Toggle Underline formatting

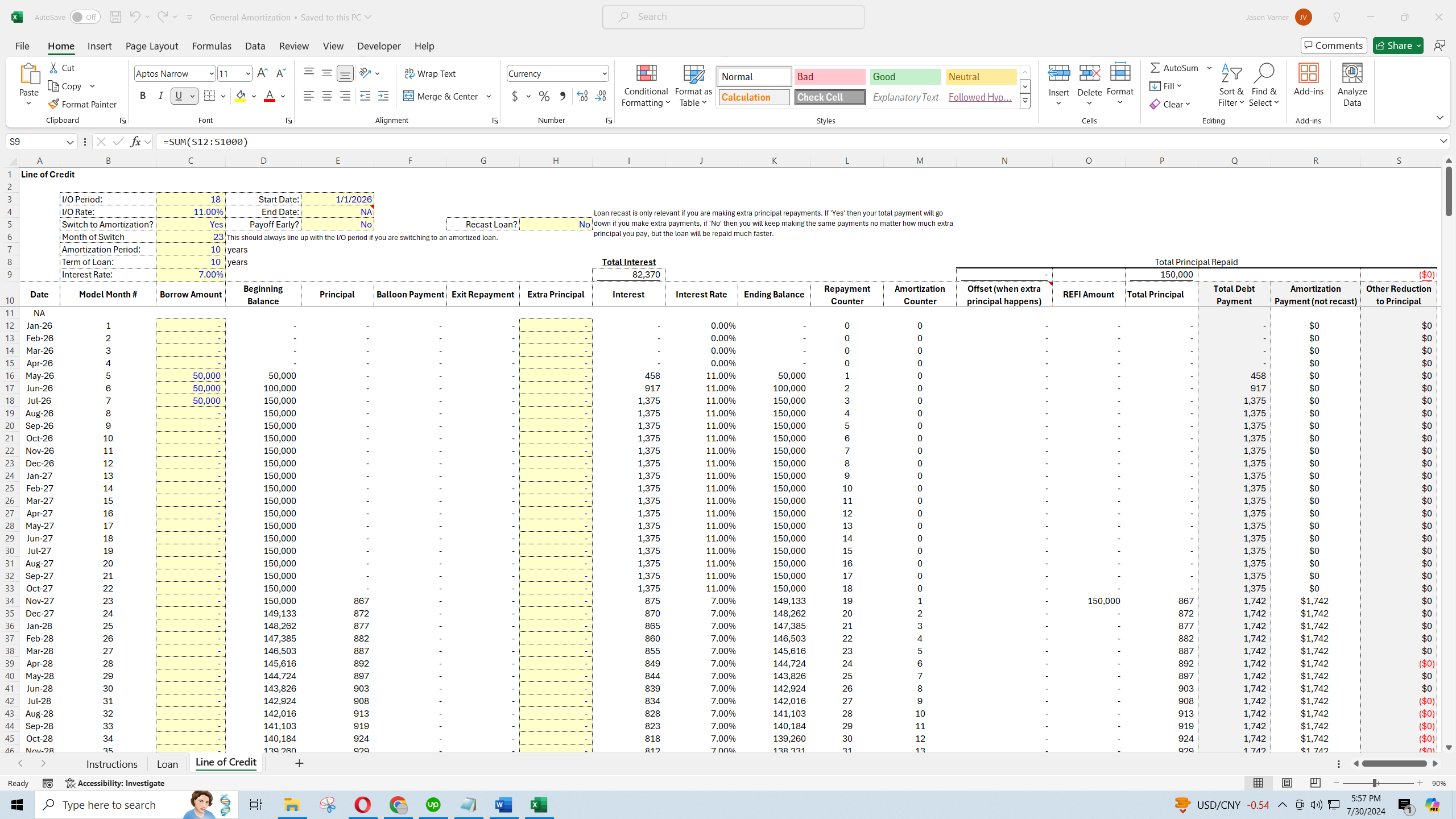click(x=179, y=96)
